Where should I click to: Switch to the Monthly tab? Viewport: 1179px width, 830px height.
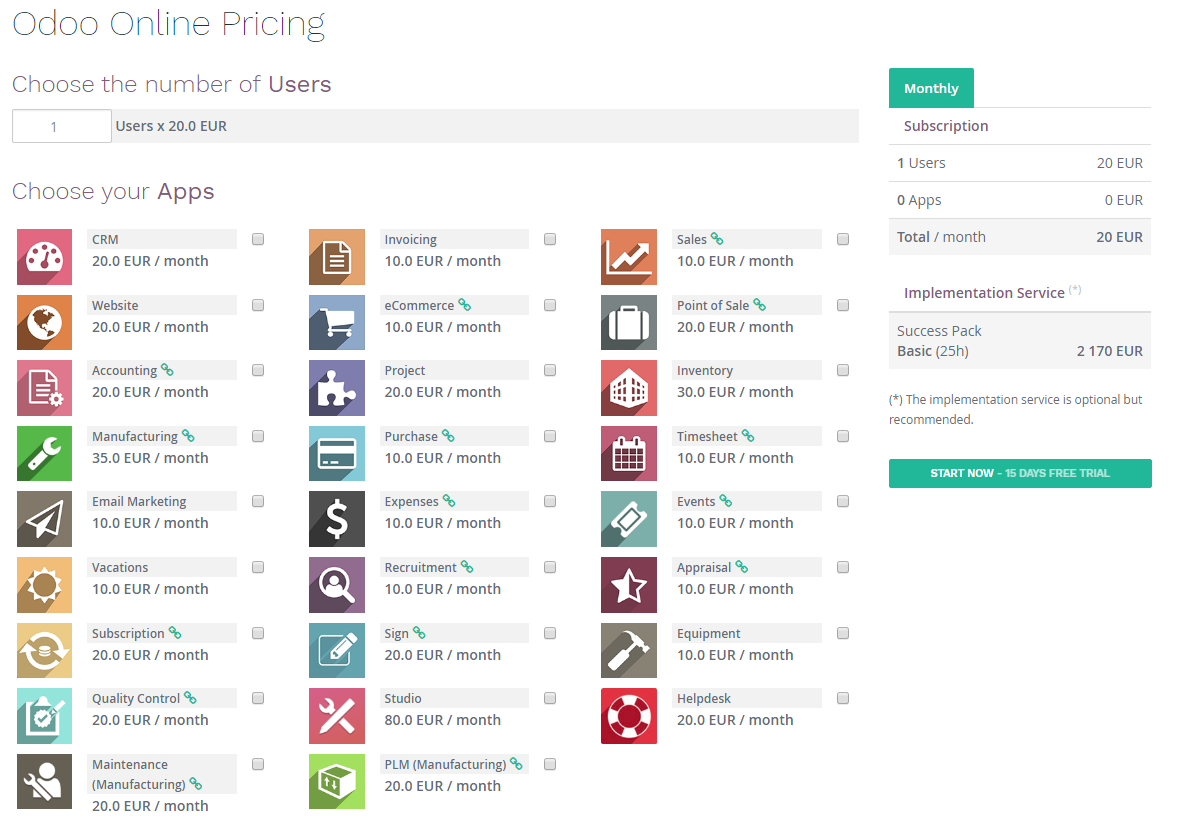coord(931,88)
